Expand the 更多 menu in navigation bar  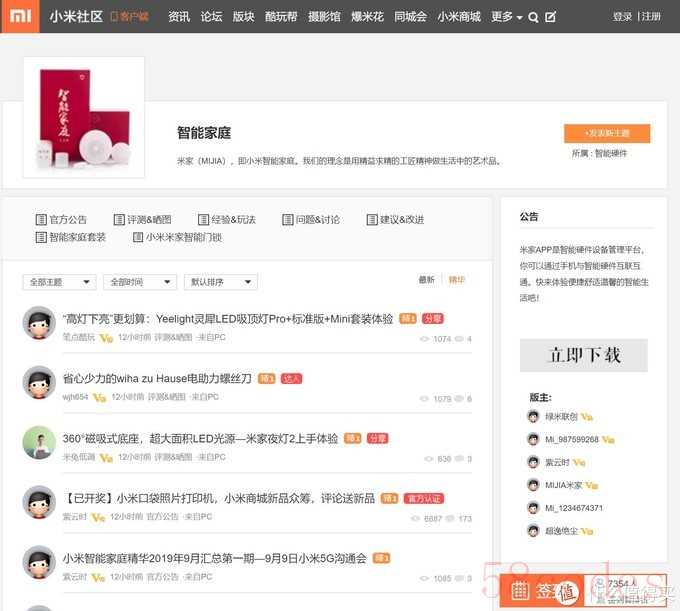(x=506, y=17)
